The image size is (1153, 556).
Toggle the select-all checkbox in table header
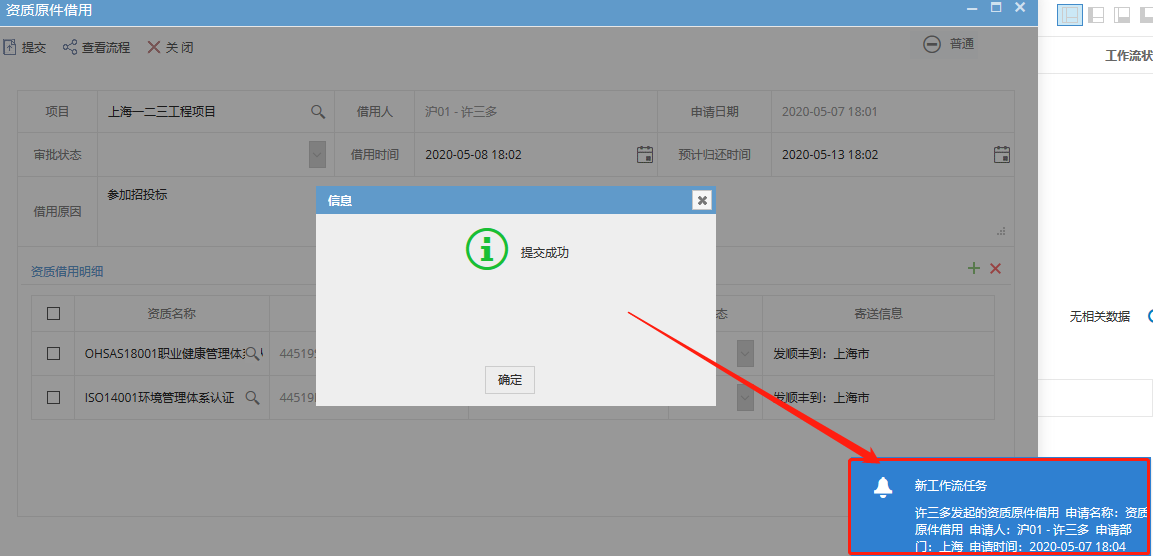tap(54, 313)
